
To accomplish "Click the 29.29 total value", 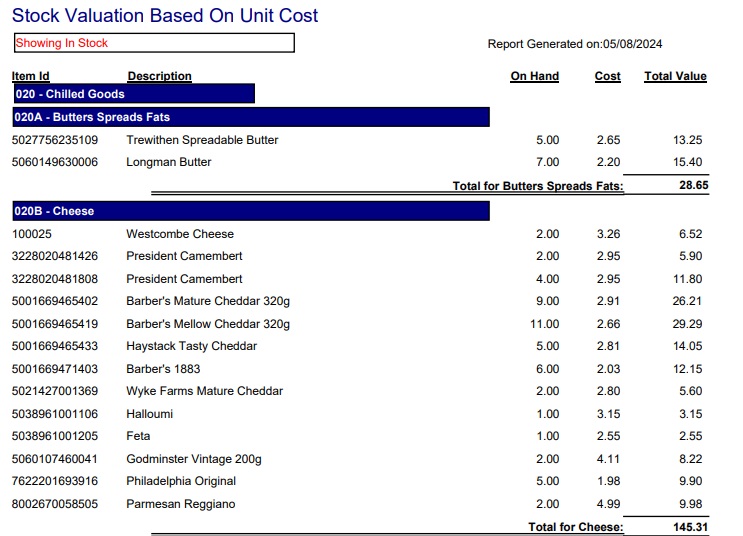I will (x=687, y=324).
